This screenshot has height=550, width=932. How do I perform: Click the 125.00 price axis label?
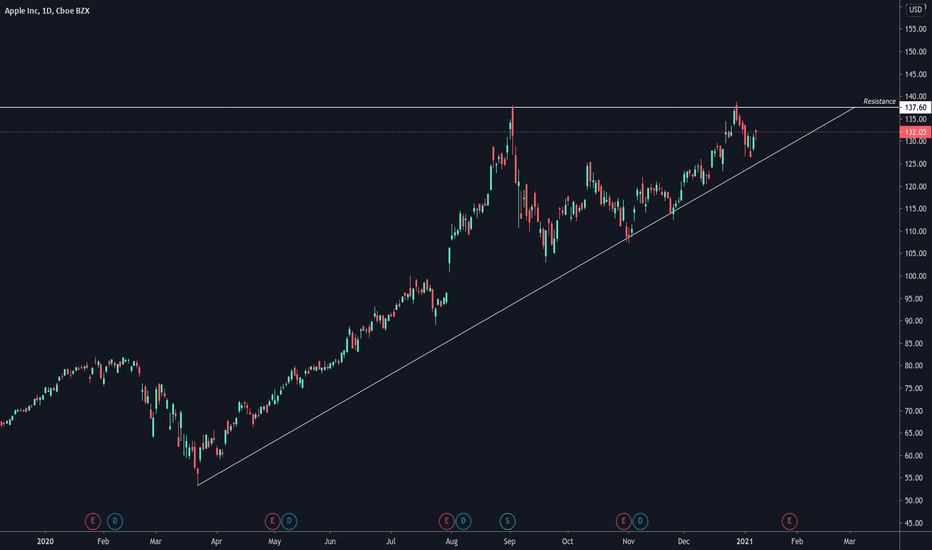click(915, 164)
